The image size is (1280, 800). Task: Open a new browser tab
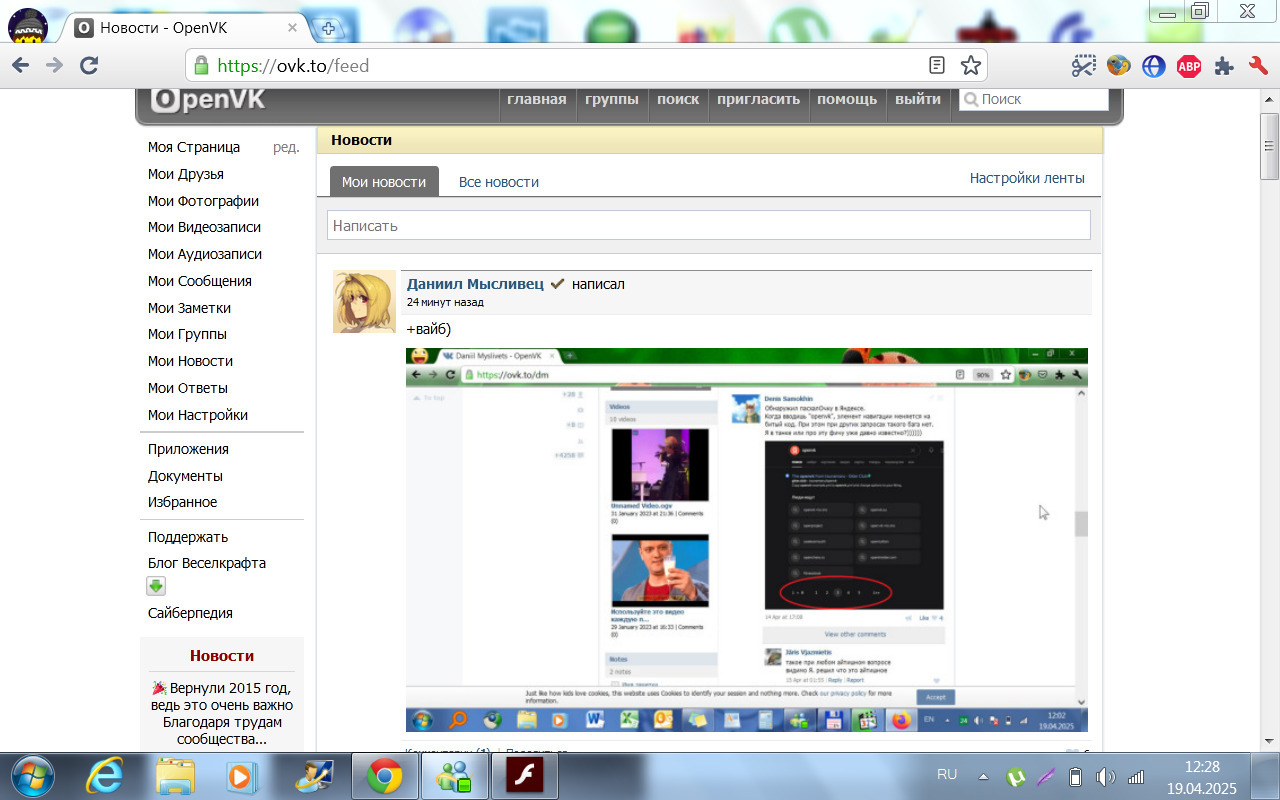point(326,29)
